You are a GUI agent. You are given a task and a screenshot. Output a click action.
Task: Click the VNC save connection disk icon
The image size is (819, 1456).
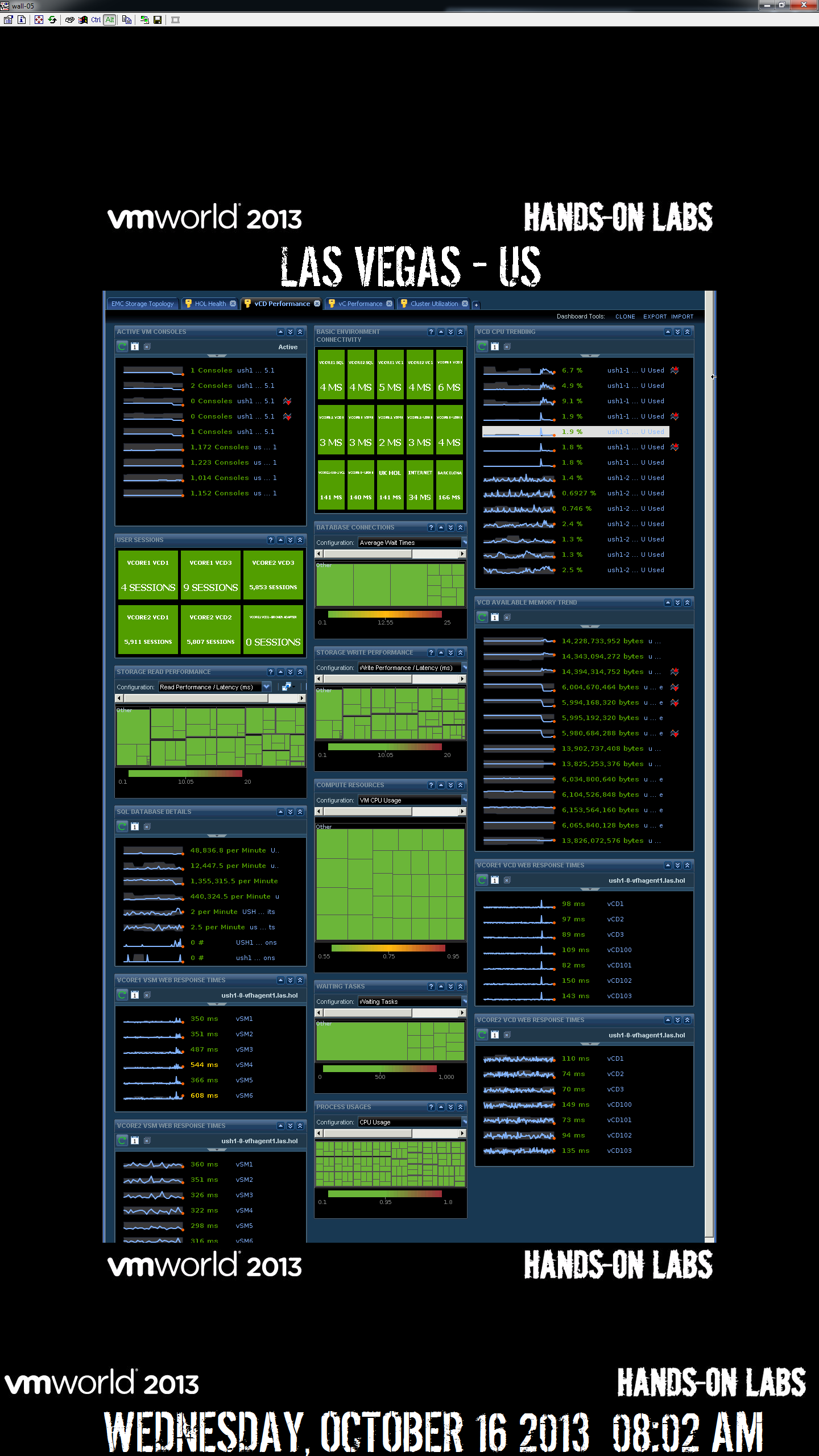(158, 20)
